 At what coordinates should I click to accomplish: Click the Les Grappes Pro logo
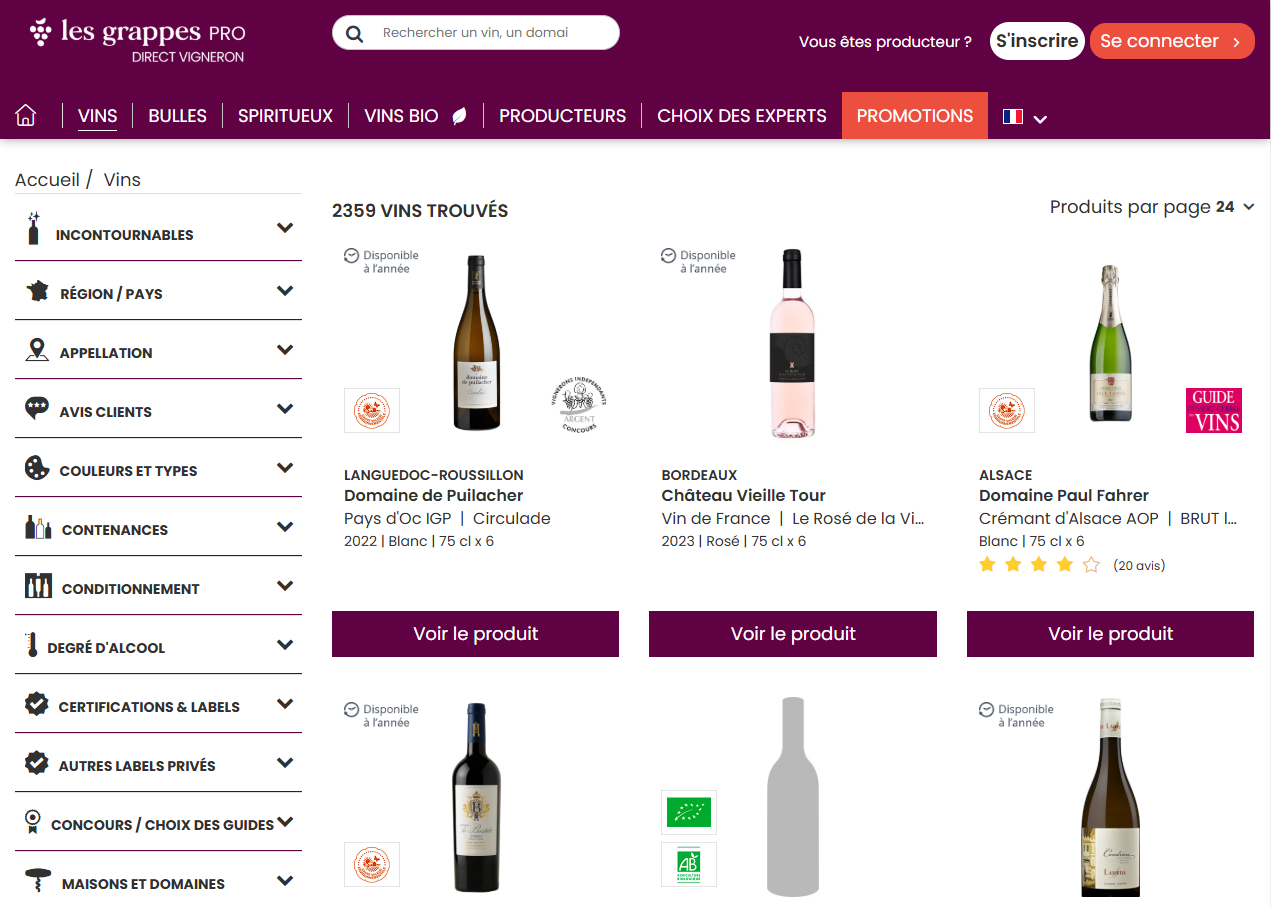coord(137,40)
